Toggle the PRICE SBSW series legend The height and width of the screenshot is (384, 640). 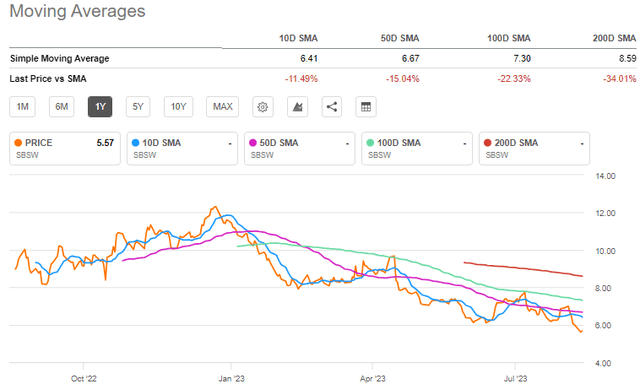pos(65,149)
